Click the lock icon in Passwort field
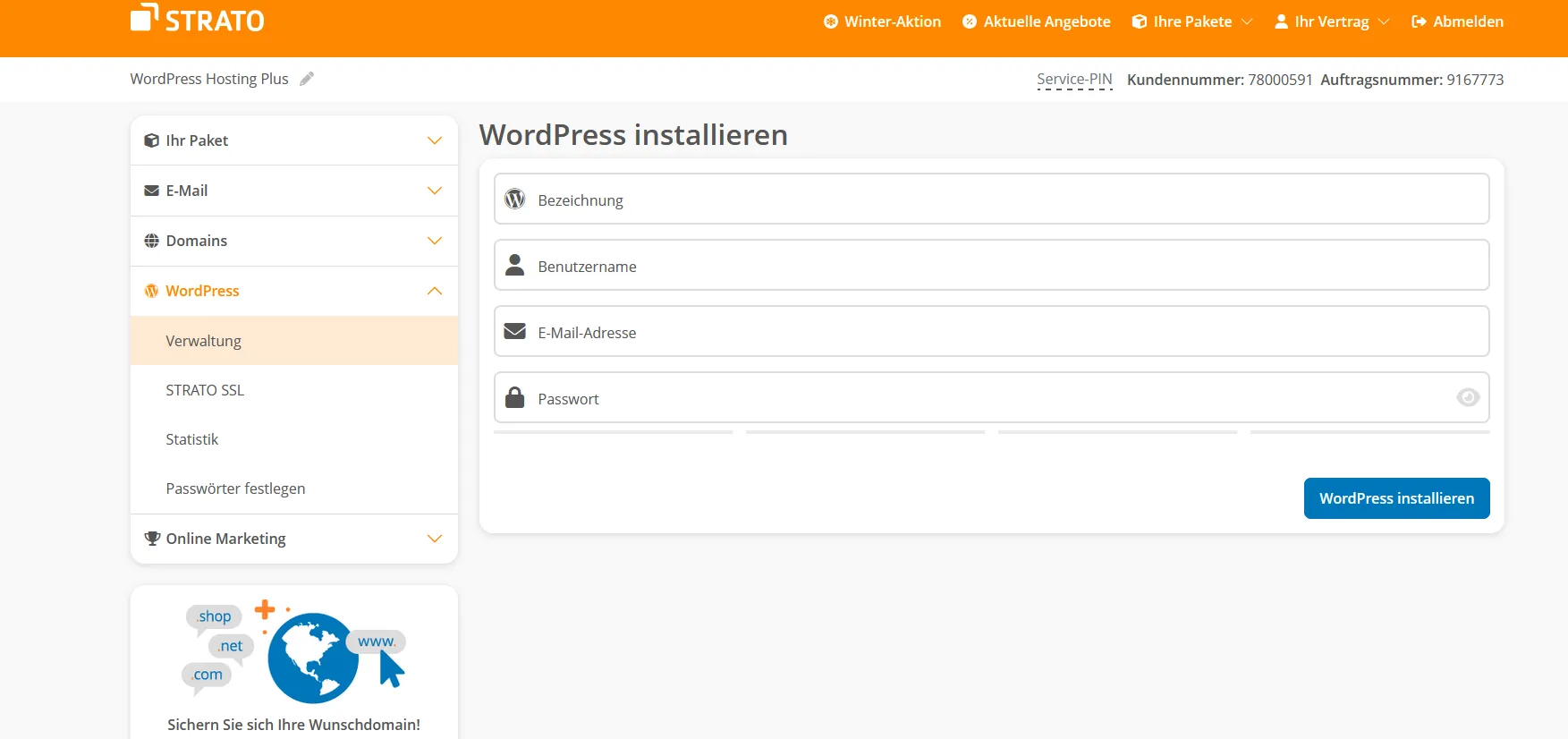This screenshot has width=1568, height=739. [x=515, y=397]
